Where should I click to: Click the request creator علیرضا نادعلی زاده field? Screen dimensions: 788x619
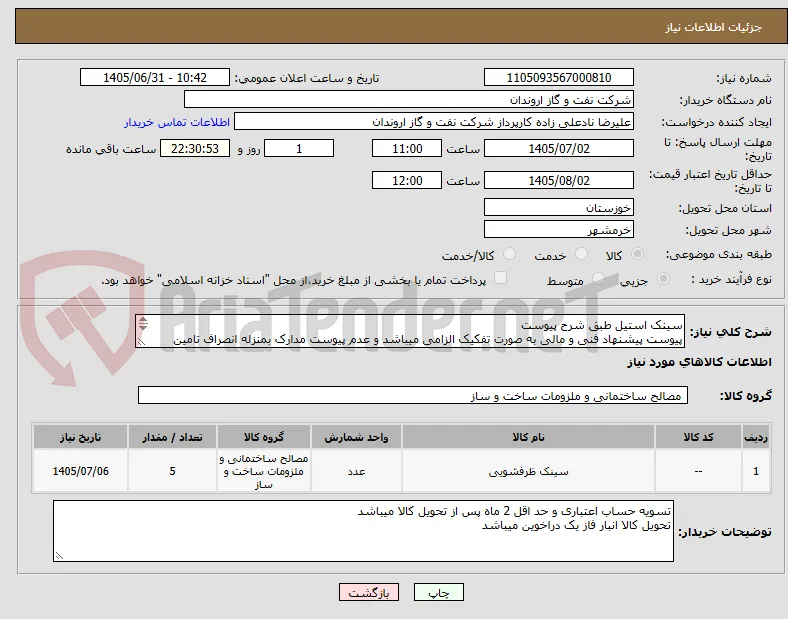pos(434,122)
